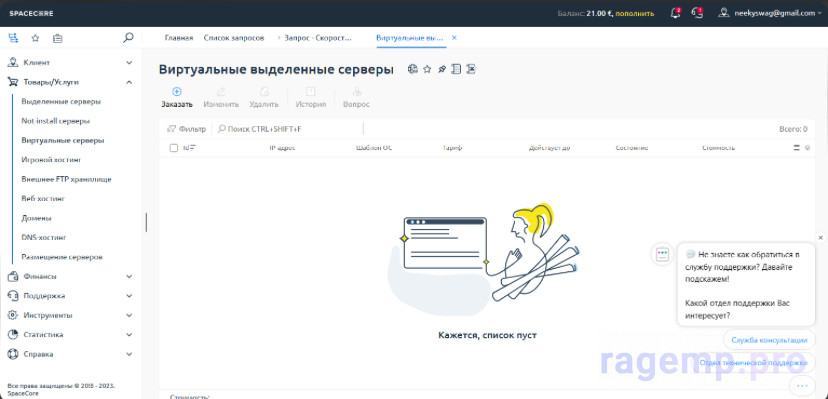The width and height of the screenshot is (828, 399).
Task: Expand the Клиент section chevron
Action: click(129, 63)
